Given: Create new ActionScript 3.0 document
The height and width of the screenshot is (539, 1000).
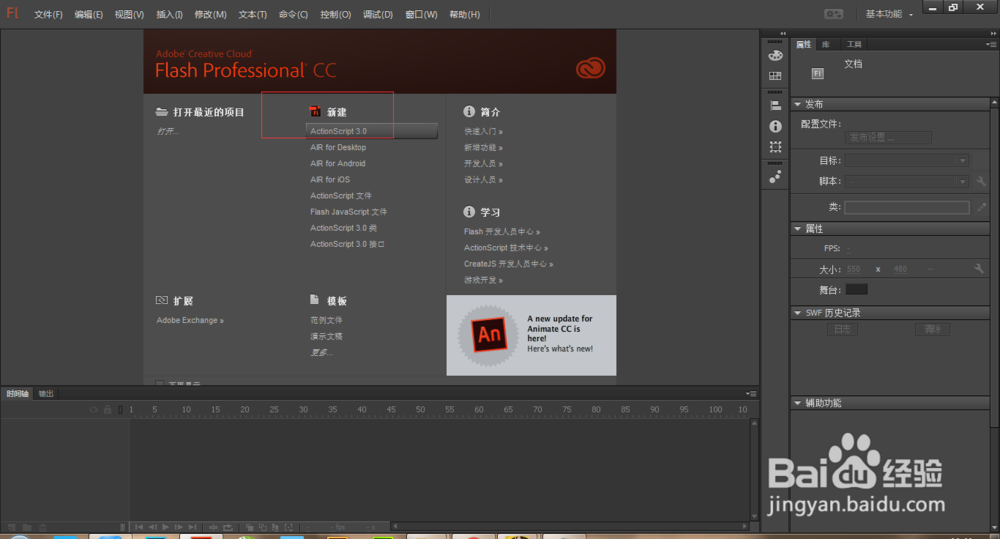Looking at the screenshot, I should click(x=372, y=131).
